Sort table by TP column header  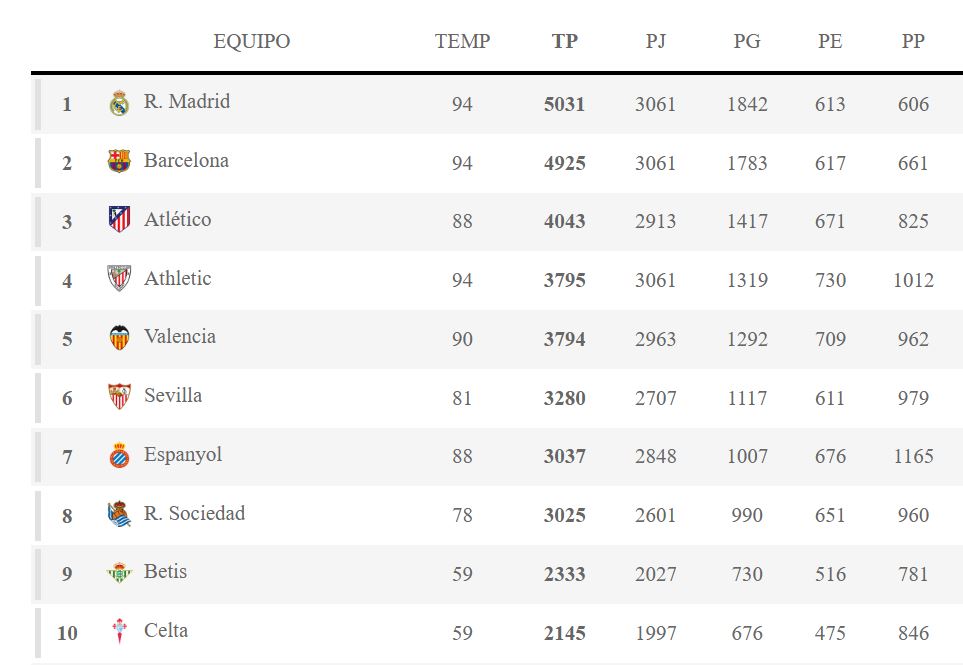click(x=565, y=41)
